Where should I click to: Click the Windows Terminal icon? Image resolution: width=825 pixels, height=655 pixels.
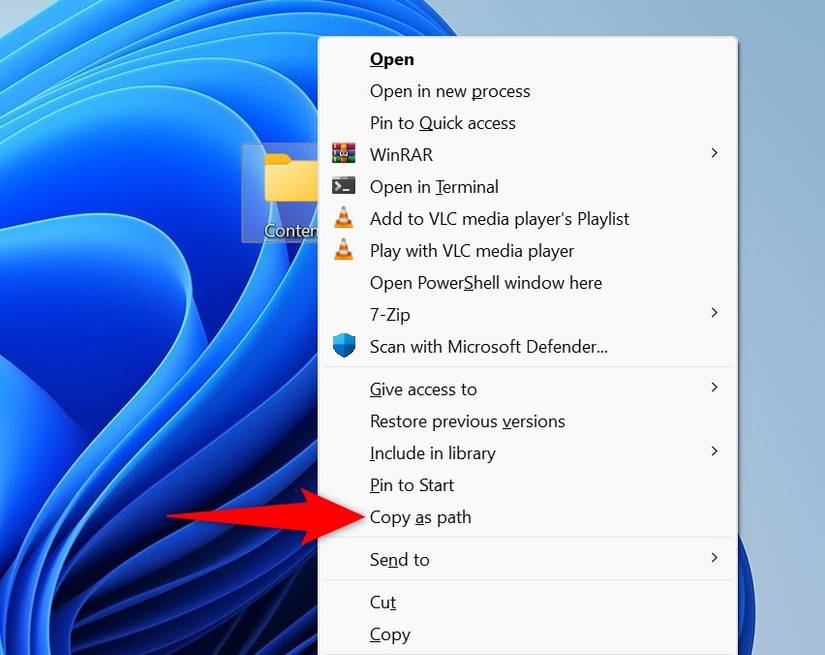[x=344, y=186]
